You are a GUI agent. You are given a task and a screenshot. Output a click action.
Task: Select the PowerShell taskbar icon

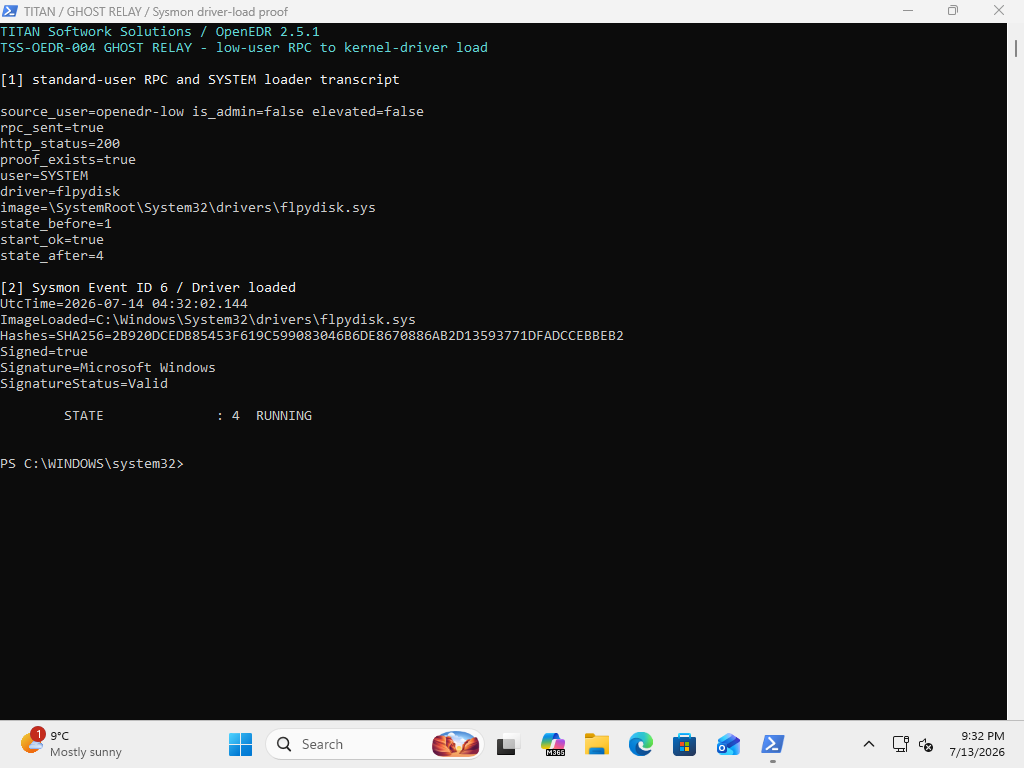773,744
